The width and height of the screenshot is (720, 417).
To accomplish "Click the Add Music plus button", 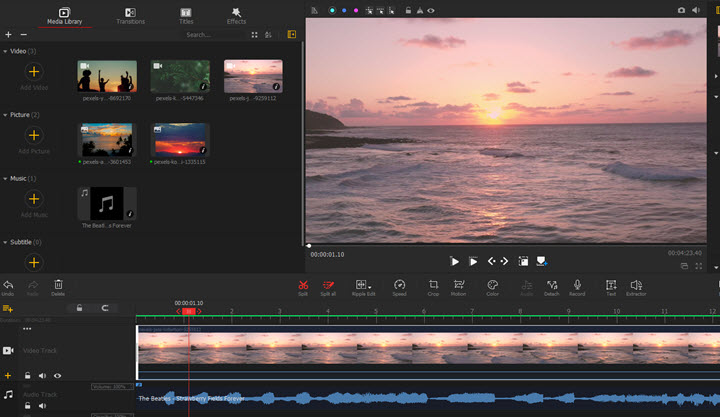I will click(x=33, y=199).
